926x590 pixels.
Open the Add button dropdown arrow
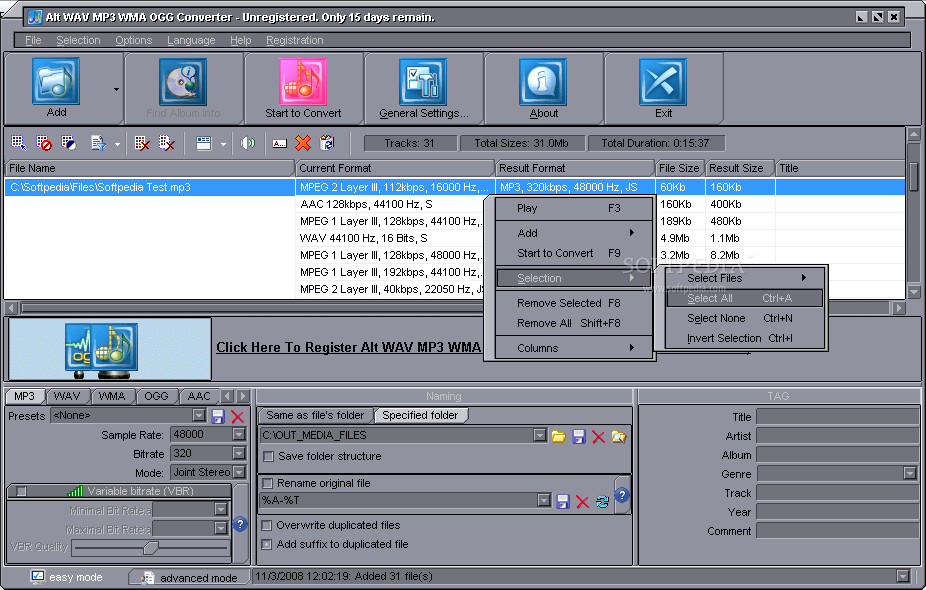(116, 89)
